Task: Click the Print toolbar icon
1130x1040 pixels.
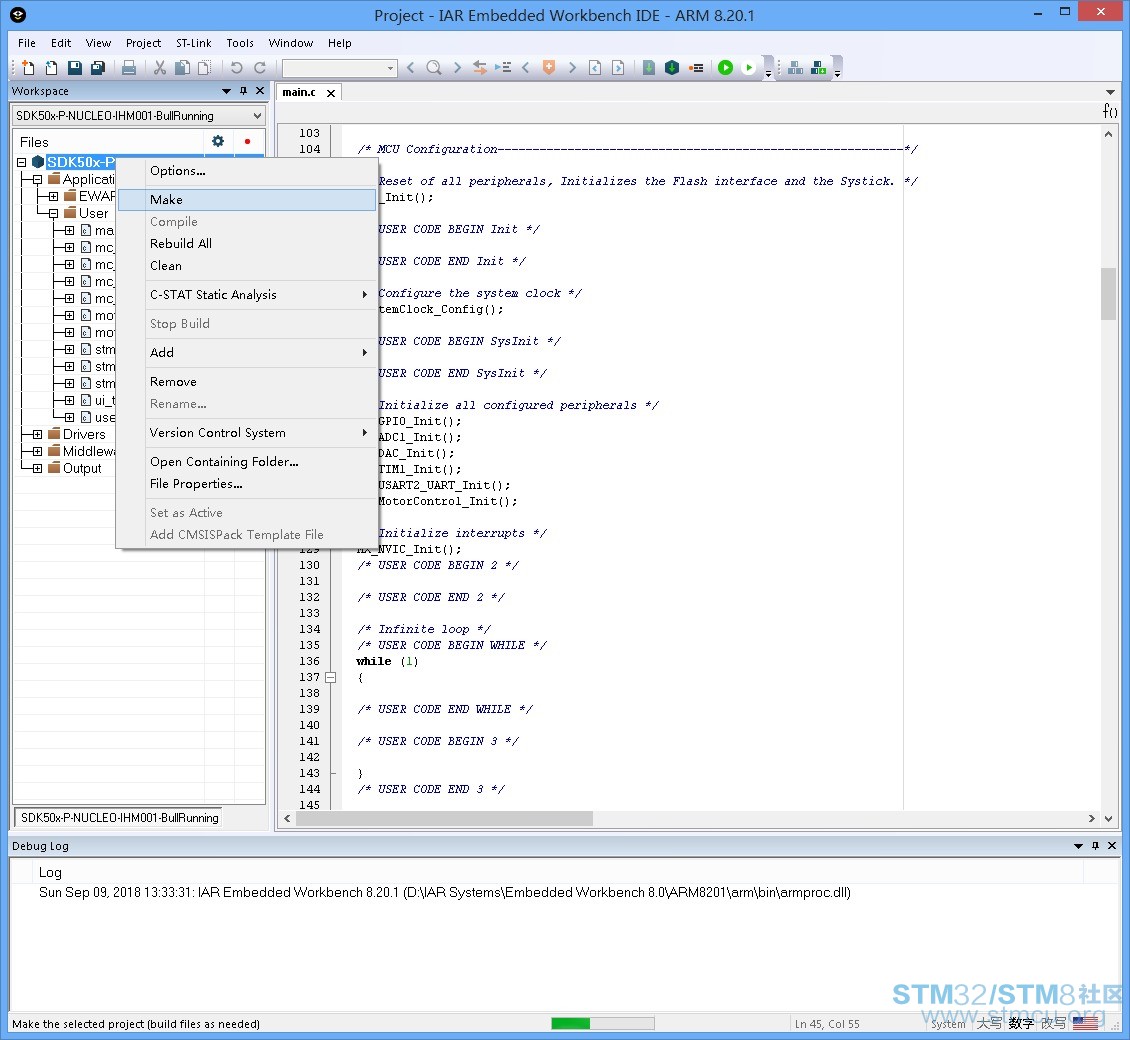Action: 129,68
